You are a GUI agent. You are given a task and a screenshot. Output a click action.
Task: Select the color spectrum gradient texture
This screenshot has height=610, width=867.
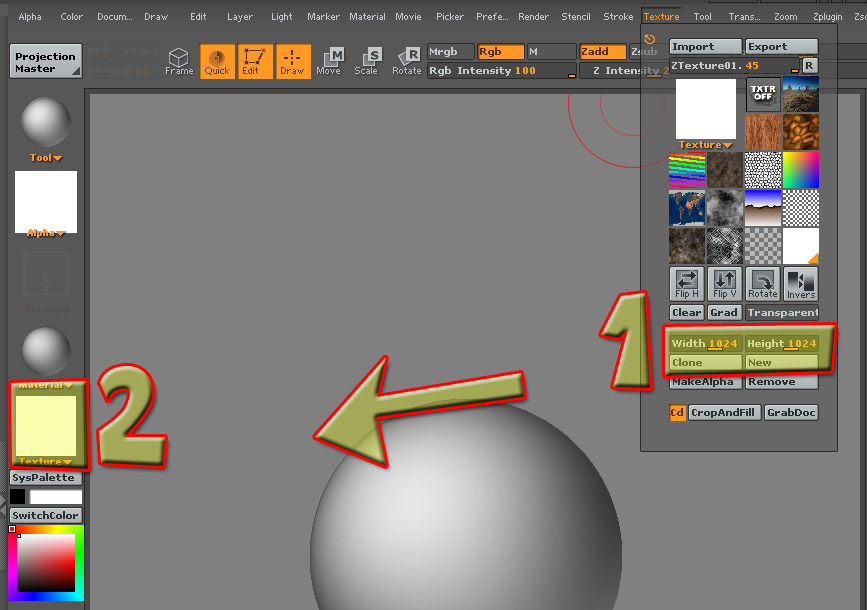coord(801,170)
